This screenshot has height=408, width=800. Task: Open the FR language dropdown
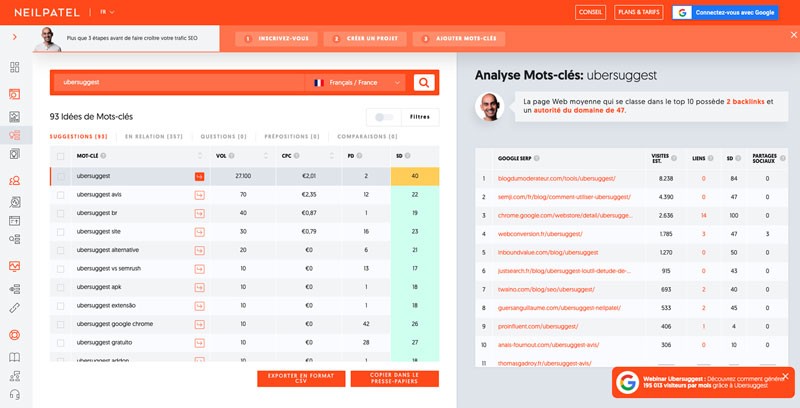(107, 12)
